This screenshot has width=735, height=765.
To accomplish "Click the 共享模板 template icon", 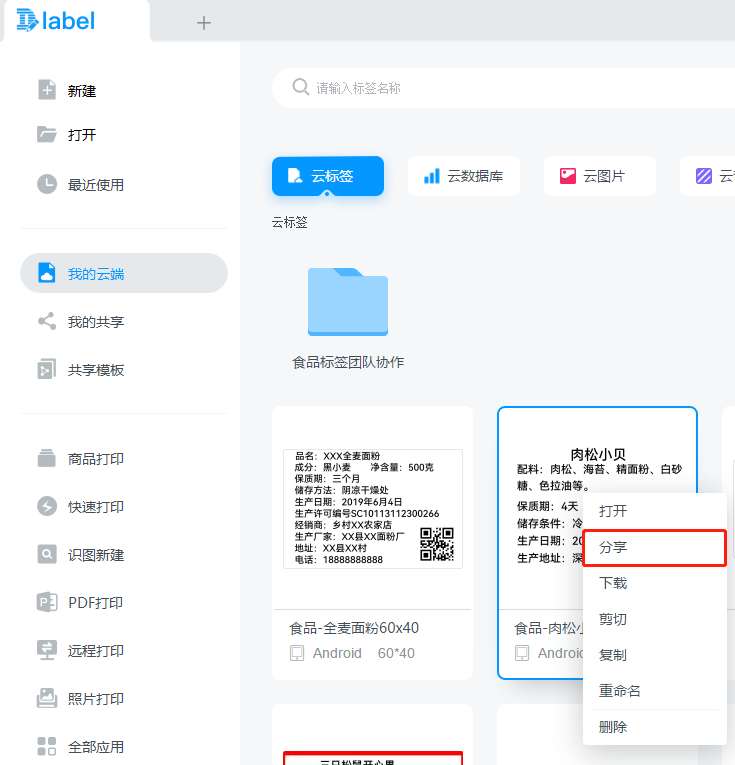I will [x=47, y=370].
